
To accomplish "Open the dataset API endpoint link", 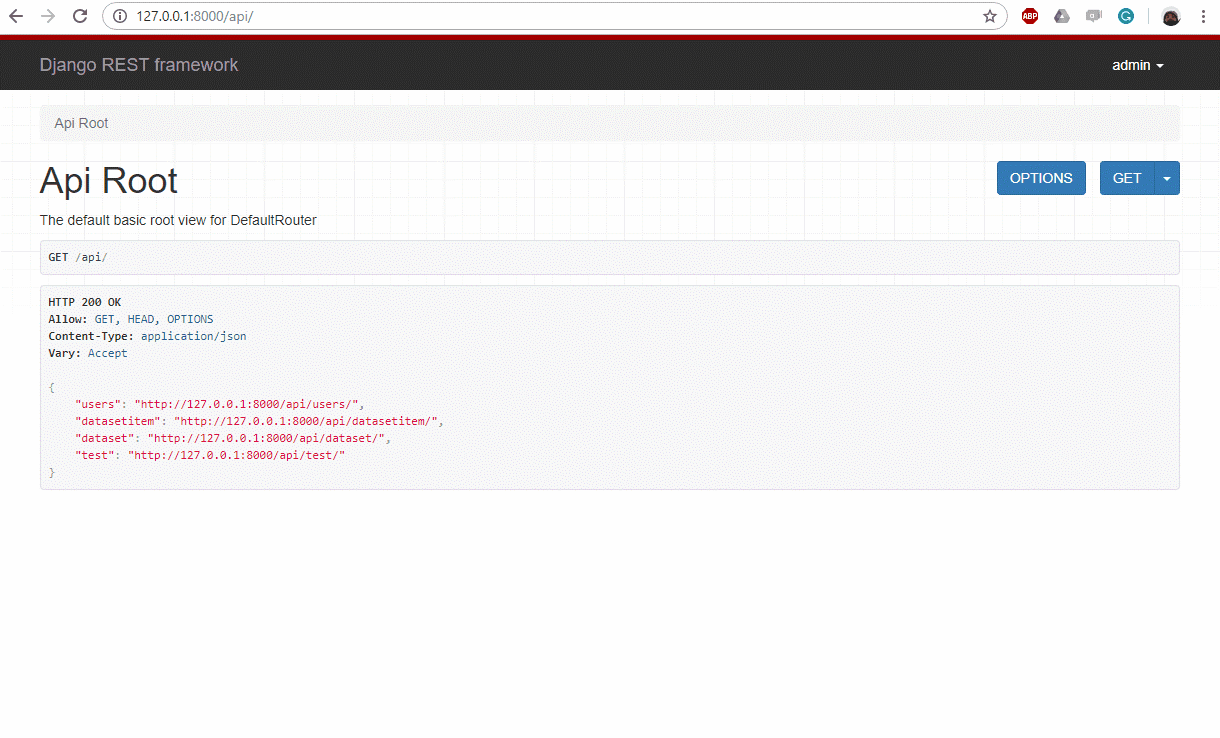I will pyautogui.click(x=266, y=438).
